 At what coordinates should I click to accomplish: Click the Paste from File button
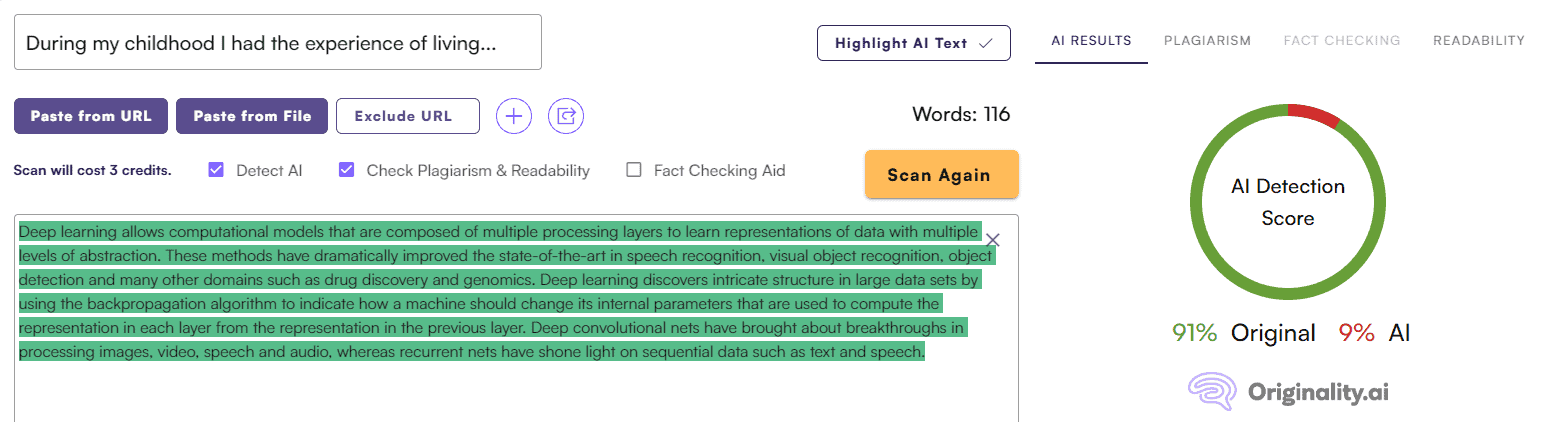point(252,116)
